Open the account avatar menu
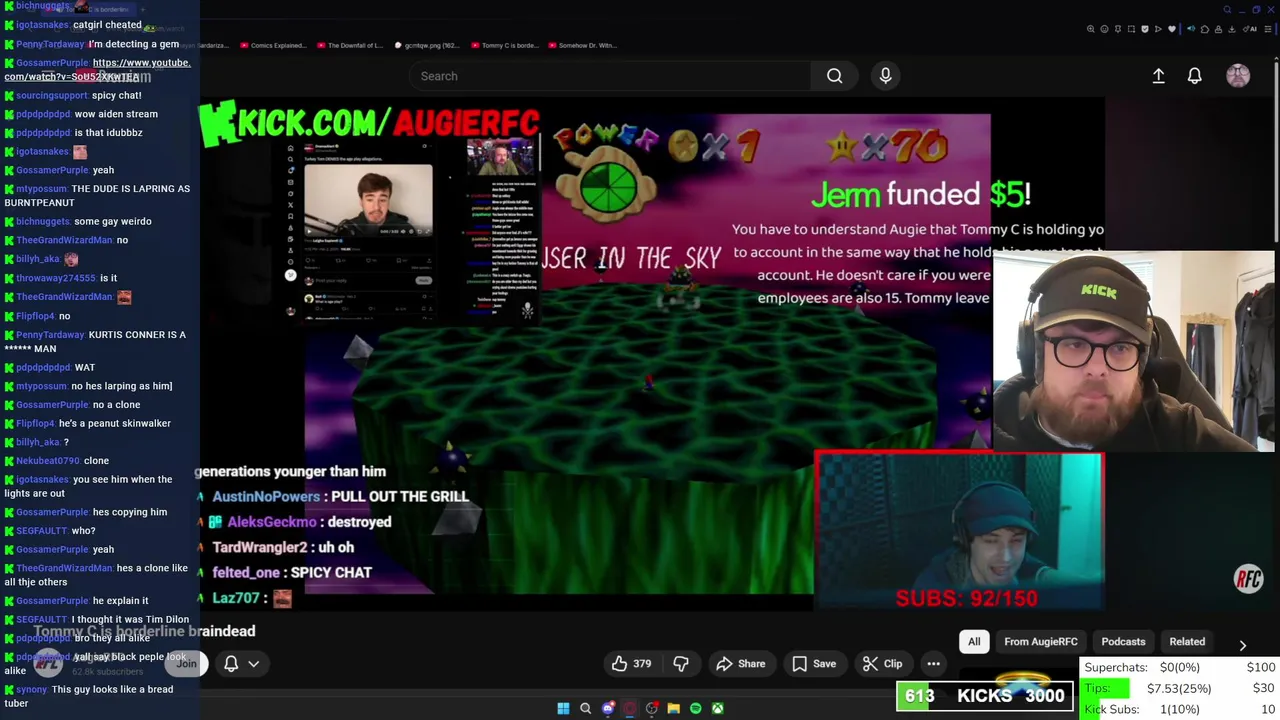 [1238, 76]
